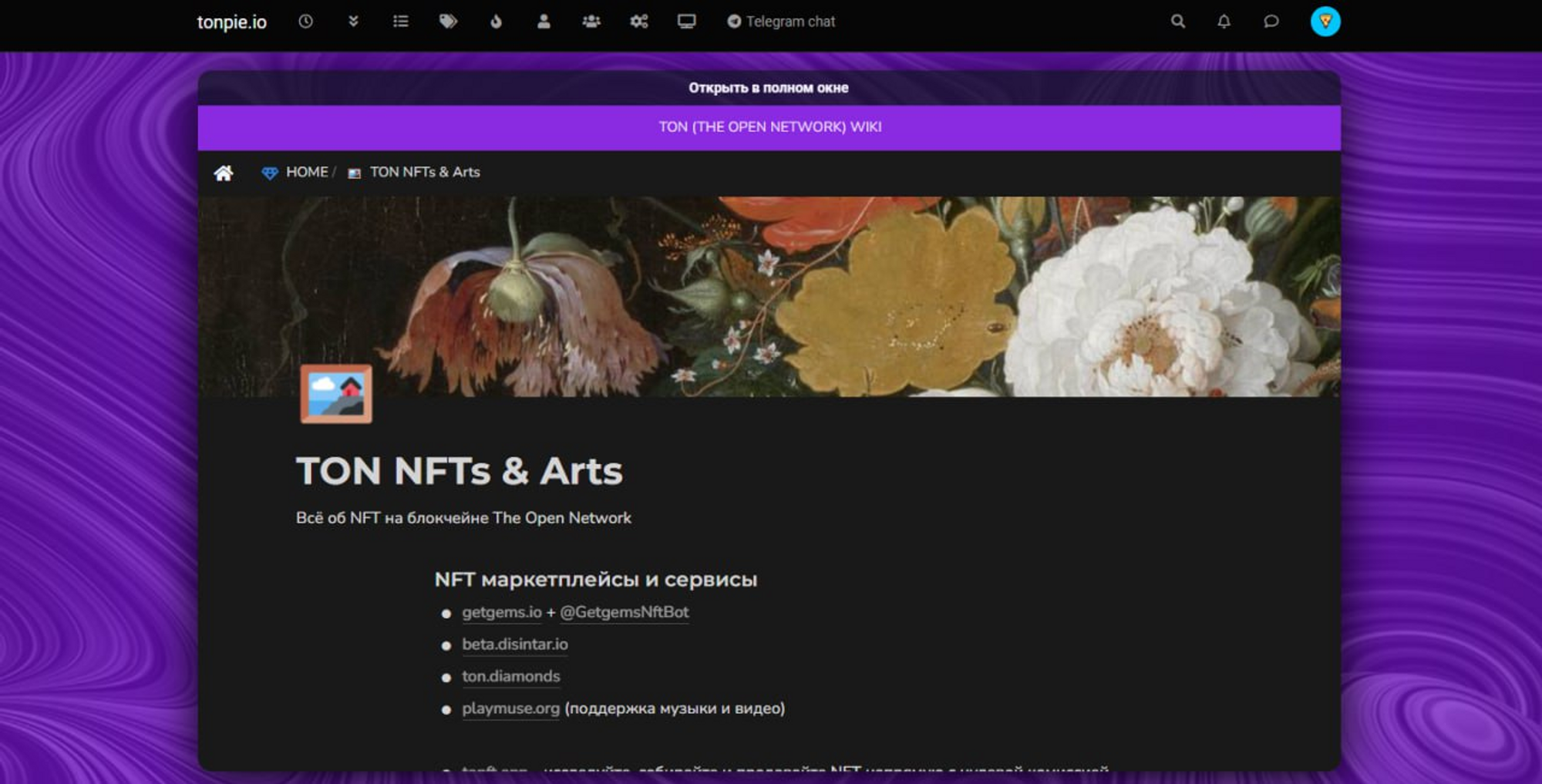Open the tags icon in navbar
The image size is (1542, 784).
[448, 22]
